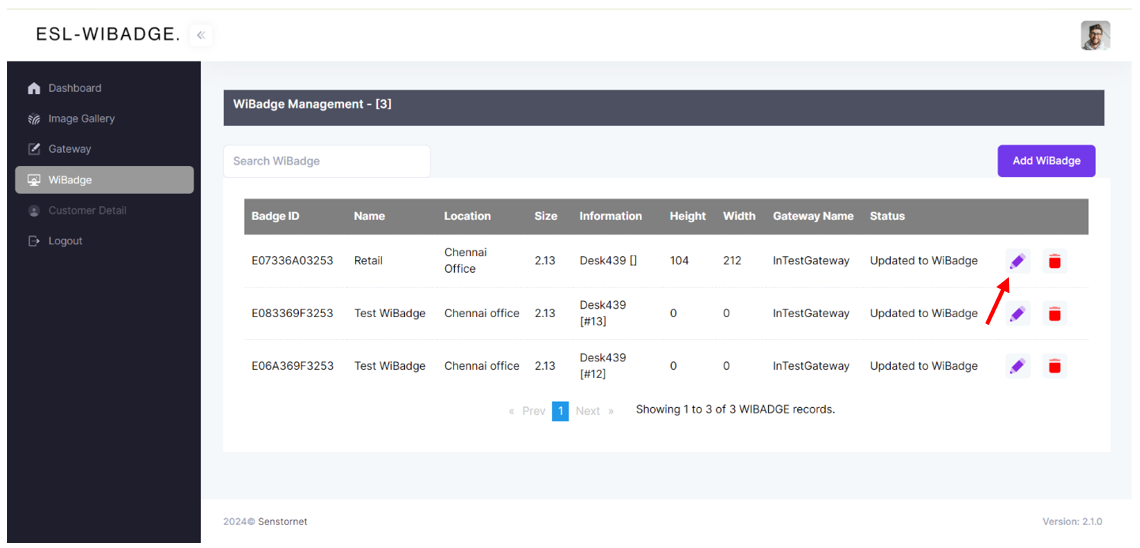Delete badge E06A369F3253 with trash icon
This screenshot has height=548, width=1140.
pyautogui.click(x=1054, y=366)
